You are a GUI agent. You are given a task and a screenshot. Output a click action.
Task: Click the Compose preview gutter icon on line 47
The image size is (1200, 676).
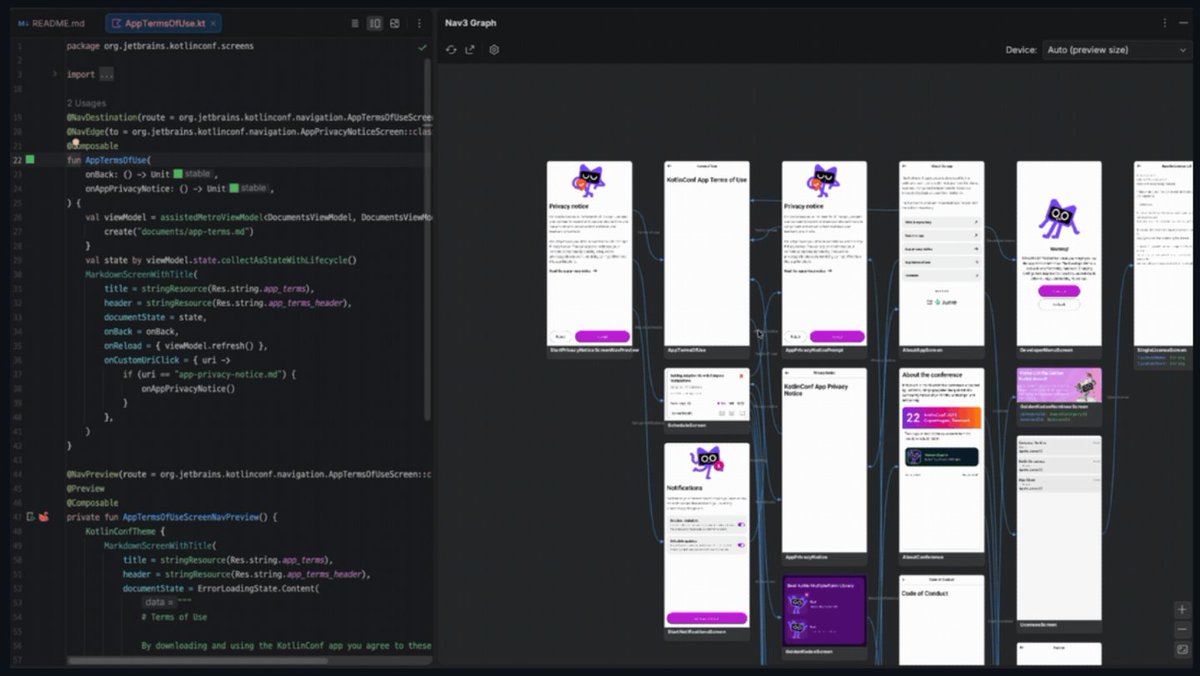pos(44,517)
